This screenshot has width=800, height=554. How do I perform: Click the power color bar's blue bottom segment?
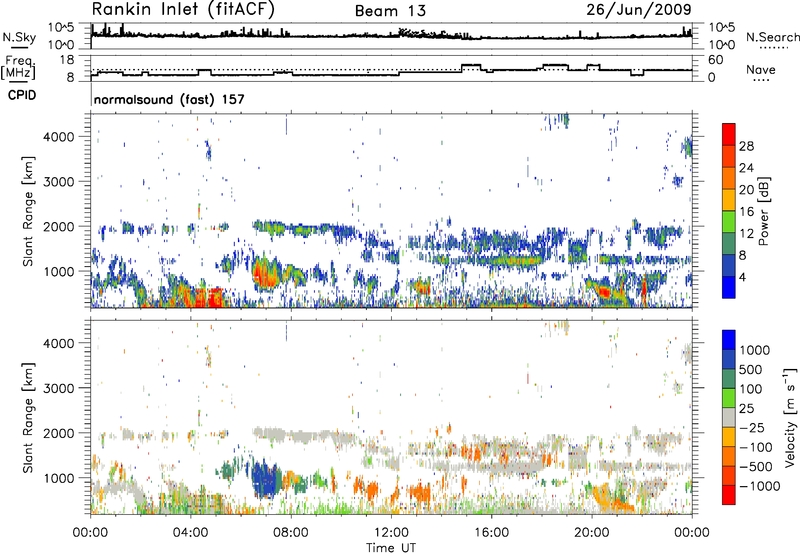coord(729,287)
